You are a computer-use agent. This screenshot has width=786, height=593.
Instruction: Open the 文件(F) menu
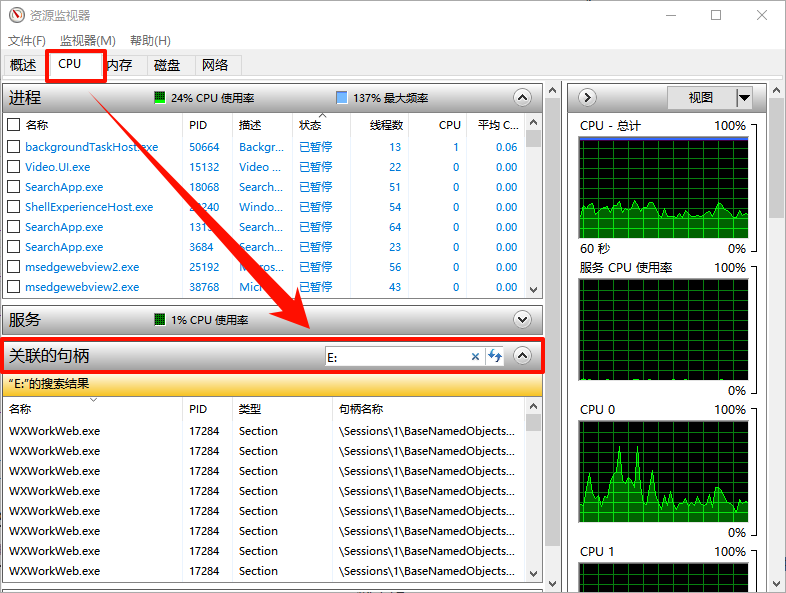[27, 41]
